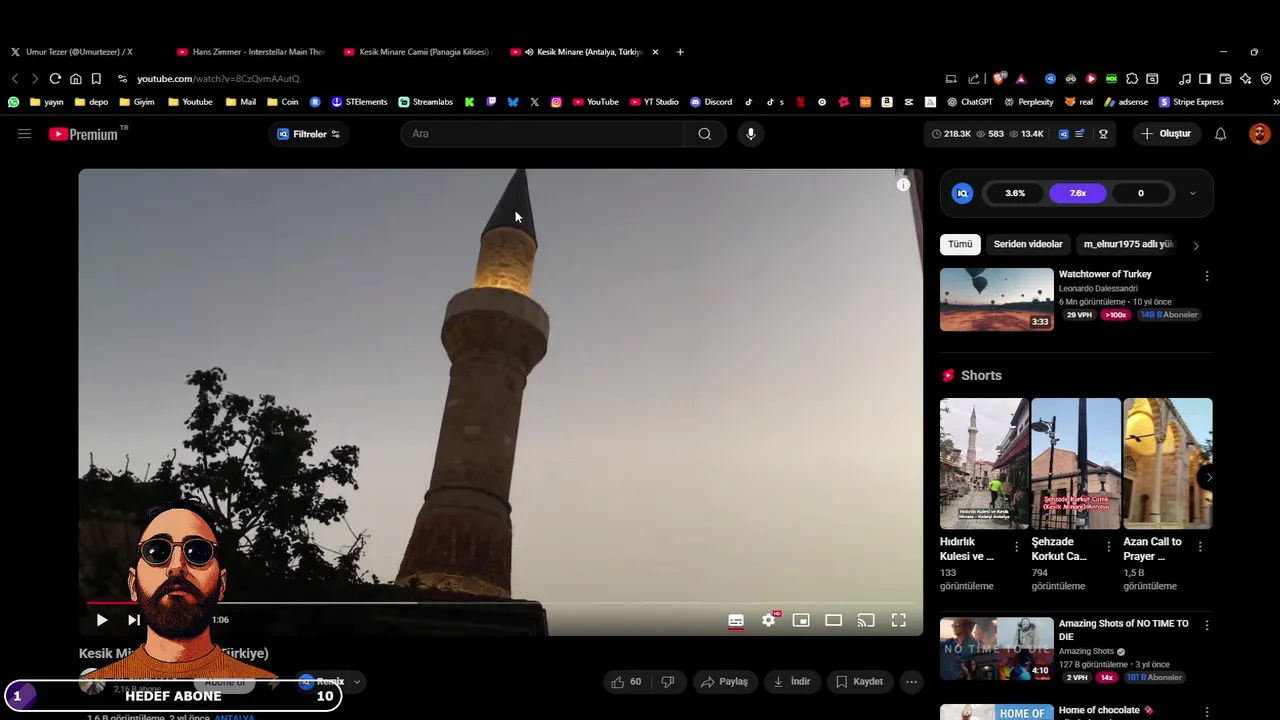Toggle the browser sidebar panel

point(1205,79)
